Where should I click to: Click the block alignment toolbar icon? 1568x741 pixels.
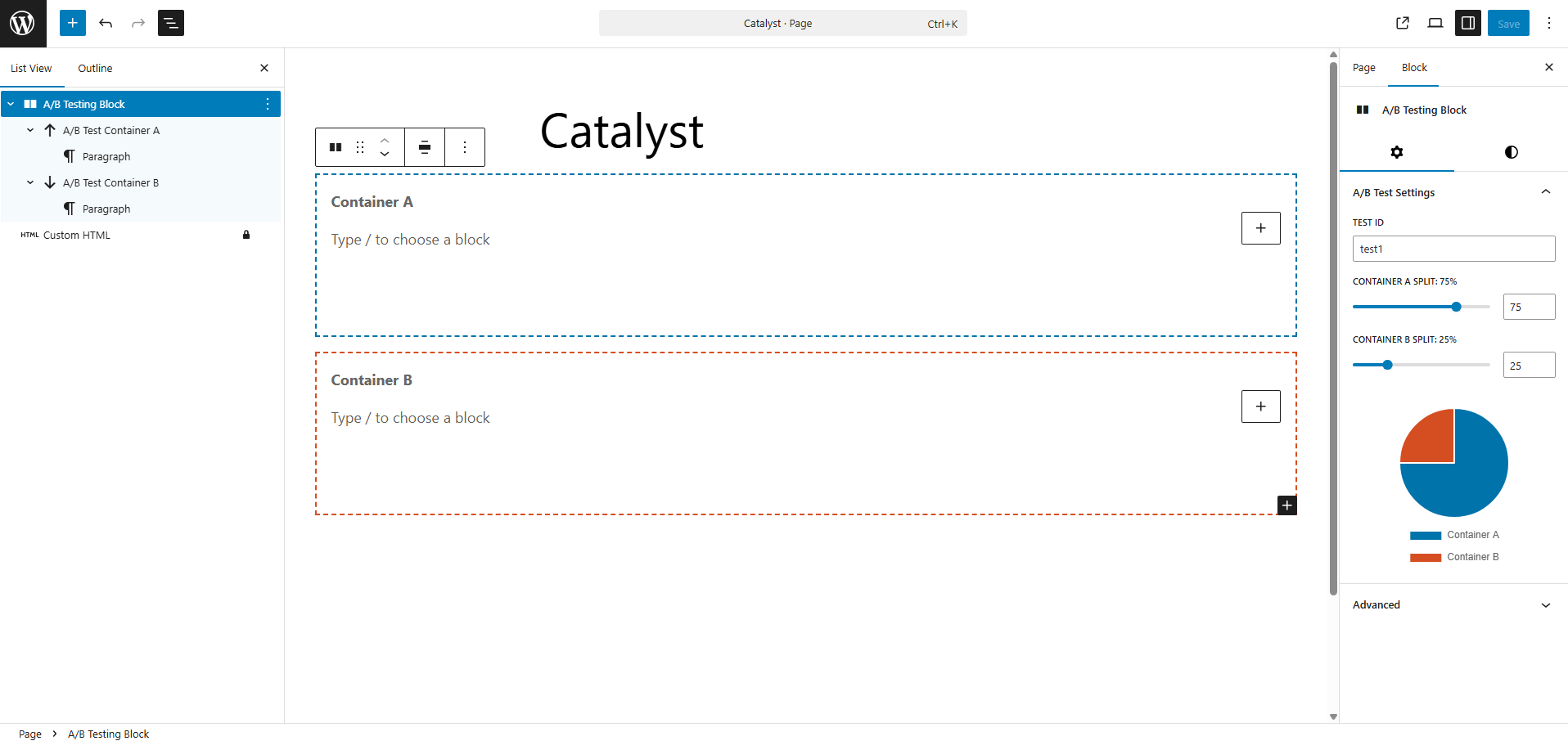pyautogui.click(x=425, y=147)
